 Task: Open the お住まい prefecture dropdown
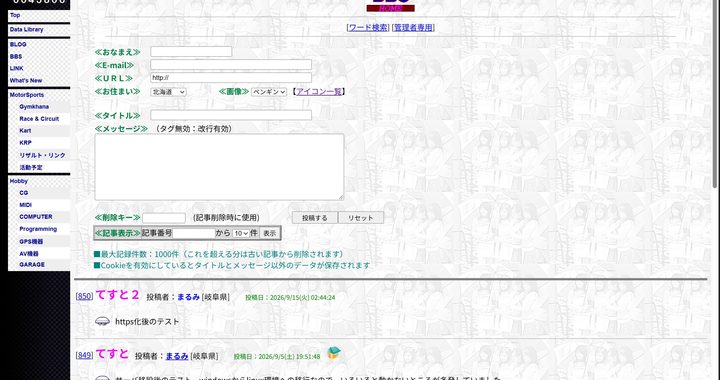[x=169, y=92]
